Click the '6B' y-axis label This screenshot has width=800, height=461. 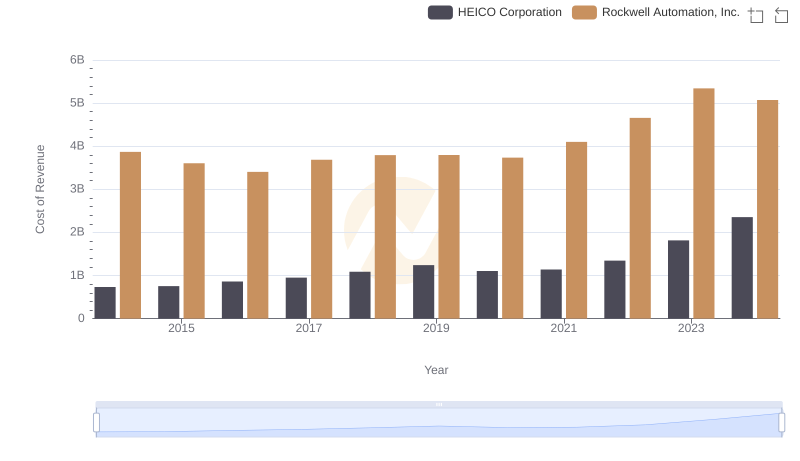pos(77,60)
